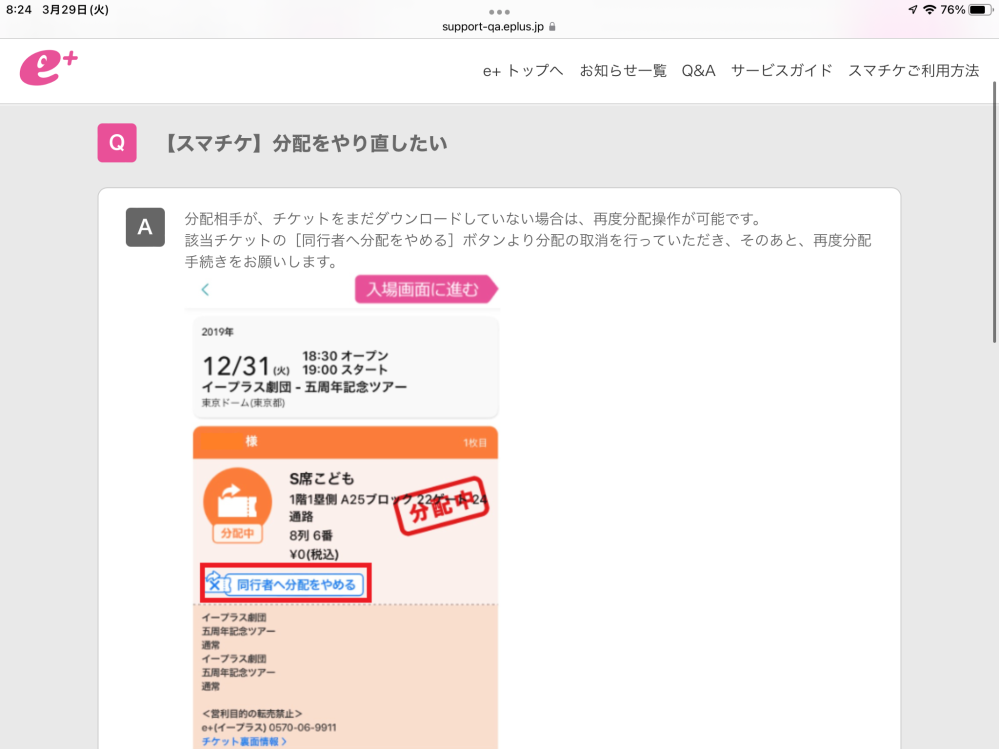The height and width of the screenshot is (749, 999).
Task: Click the pink e+ logo
Action: (48, 68)
